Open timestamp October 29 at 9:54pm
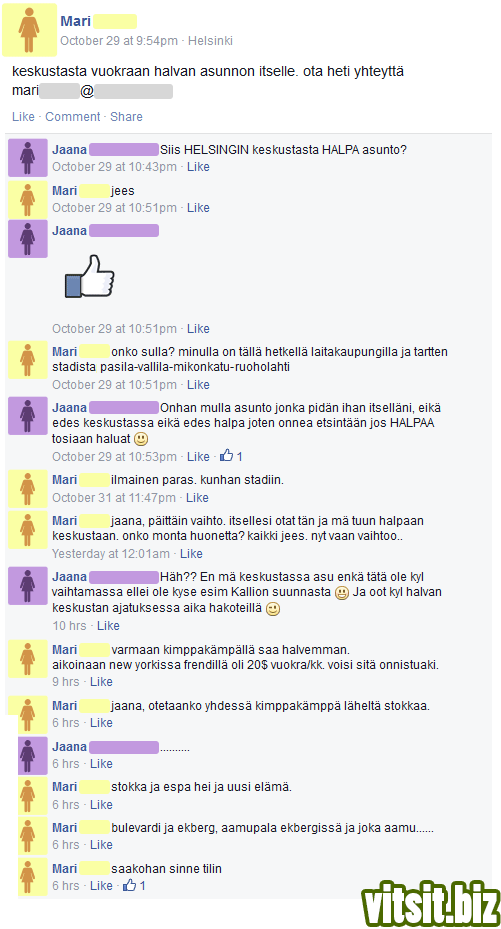 119,41
